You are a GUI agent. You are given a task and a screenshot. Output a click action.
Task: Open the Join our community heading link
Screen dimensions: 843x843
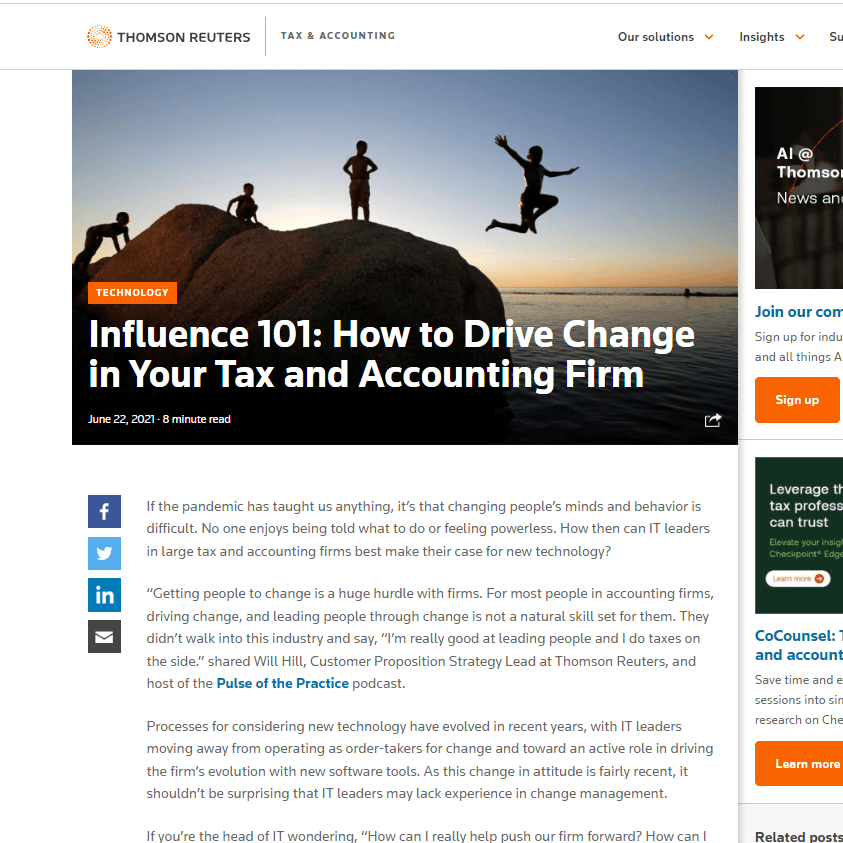(799, 312)
